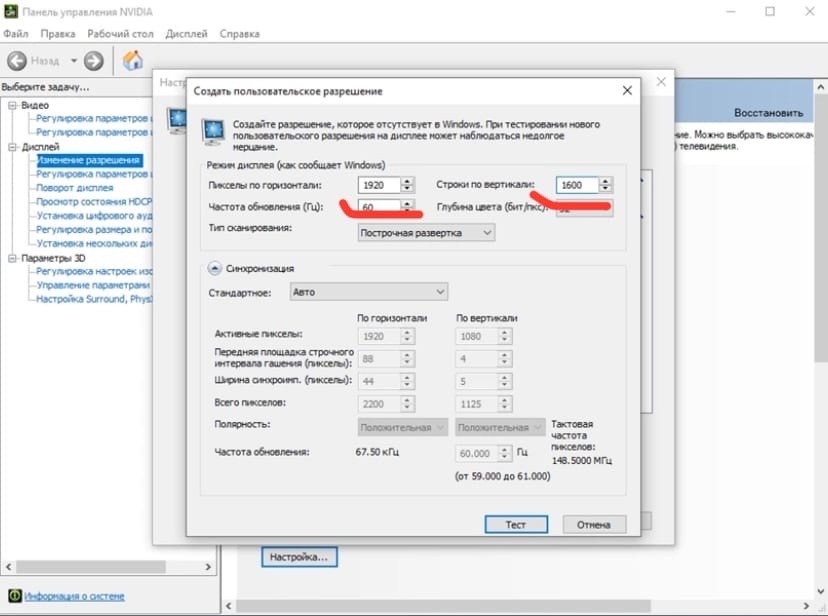Screen dimensions: 828x616
Task: Open the Информация о системе link
Action: coord(74,596)
